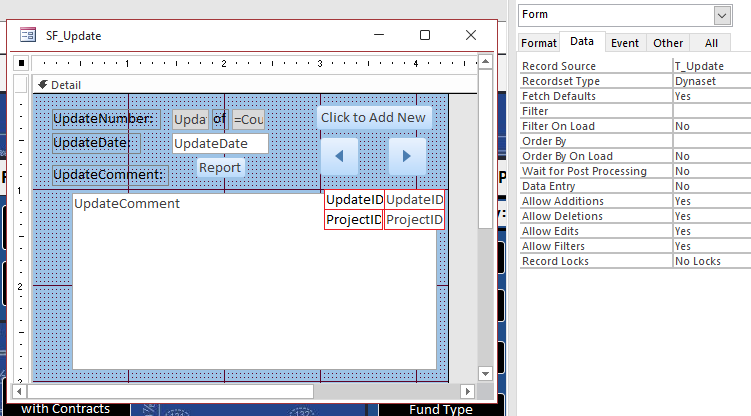Select the ProjectID gray text box
Viewport: 751px width, 416px height.
tap(414, 220)
